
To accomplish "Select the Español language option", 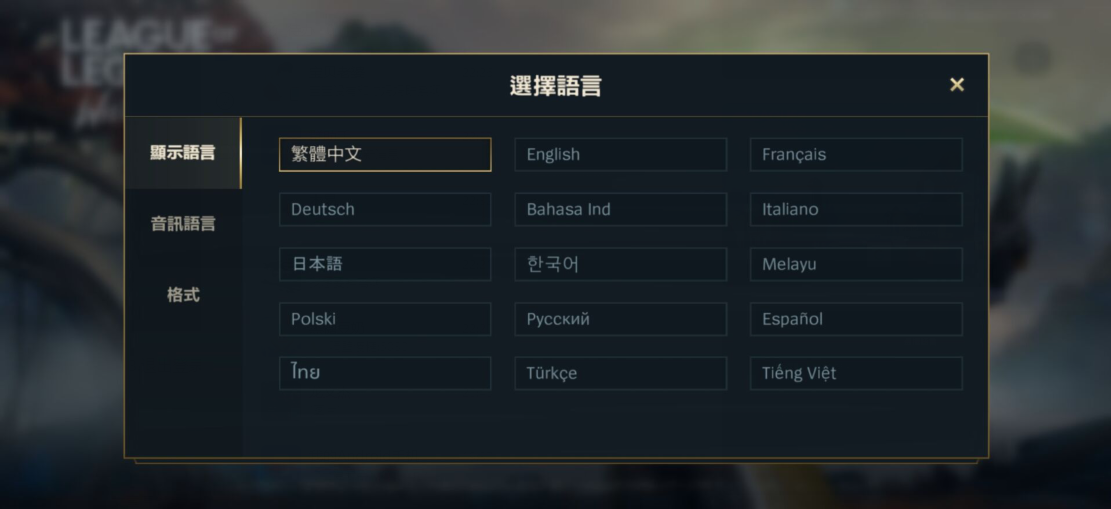I will [x=856, y=319].
